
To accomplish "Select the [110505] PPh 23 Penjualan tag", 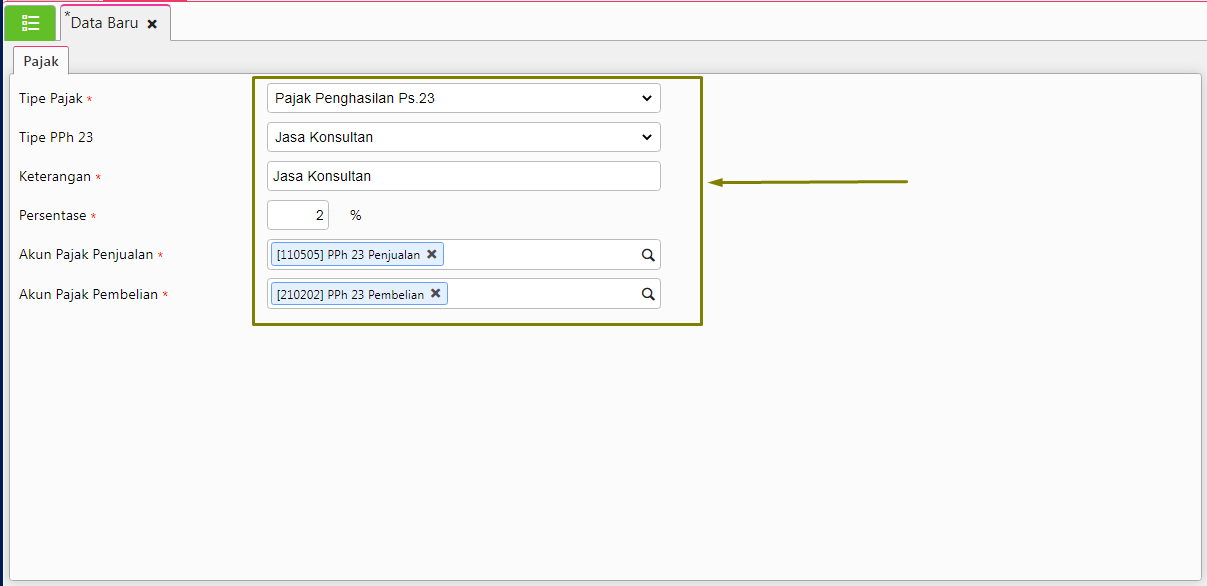I will coord(348,255).
